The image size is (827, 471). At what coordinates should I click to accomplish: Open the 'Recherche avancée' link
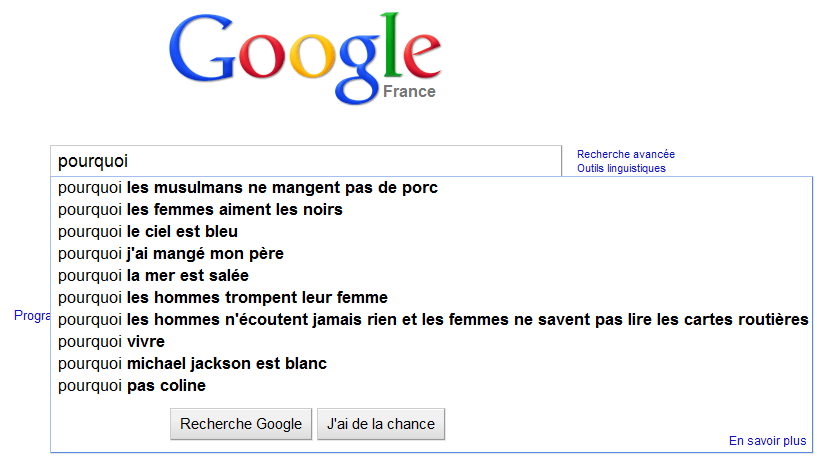click(626, 154)
